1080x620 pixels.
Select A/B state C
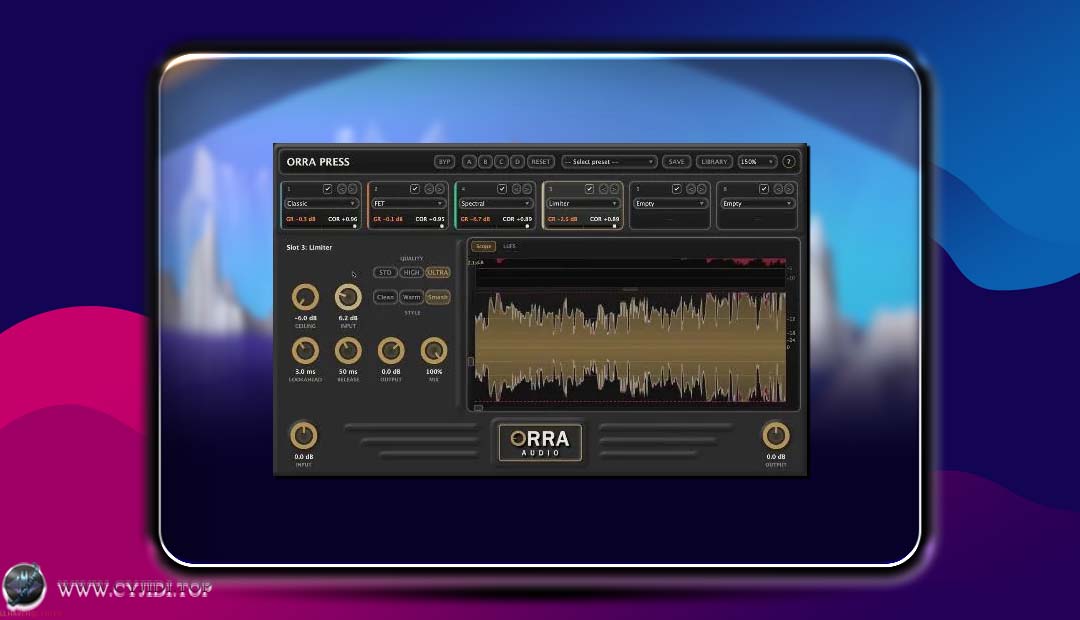click(x=501, y=162)
